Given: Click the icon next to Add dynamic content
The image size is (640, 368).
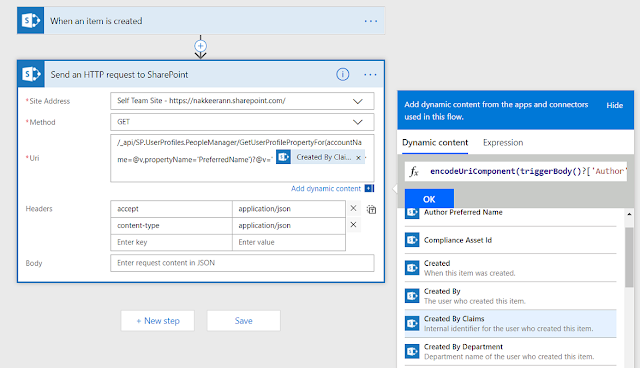Looking at the screenshot, I should click(369, 188).
